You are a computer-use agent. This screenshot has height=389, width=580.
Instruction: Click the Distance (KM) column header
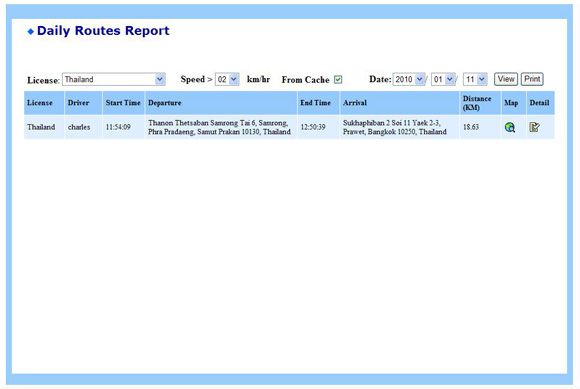click(480, 103)
